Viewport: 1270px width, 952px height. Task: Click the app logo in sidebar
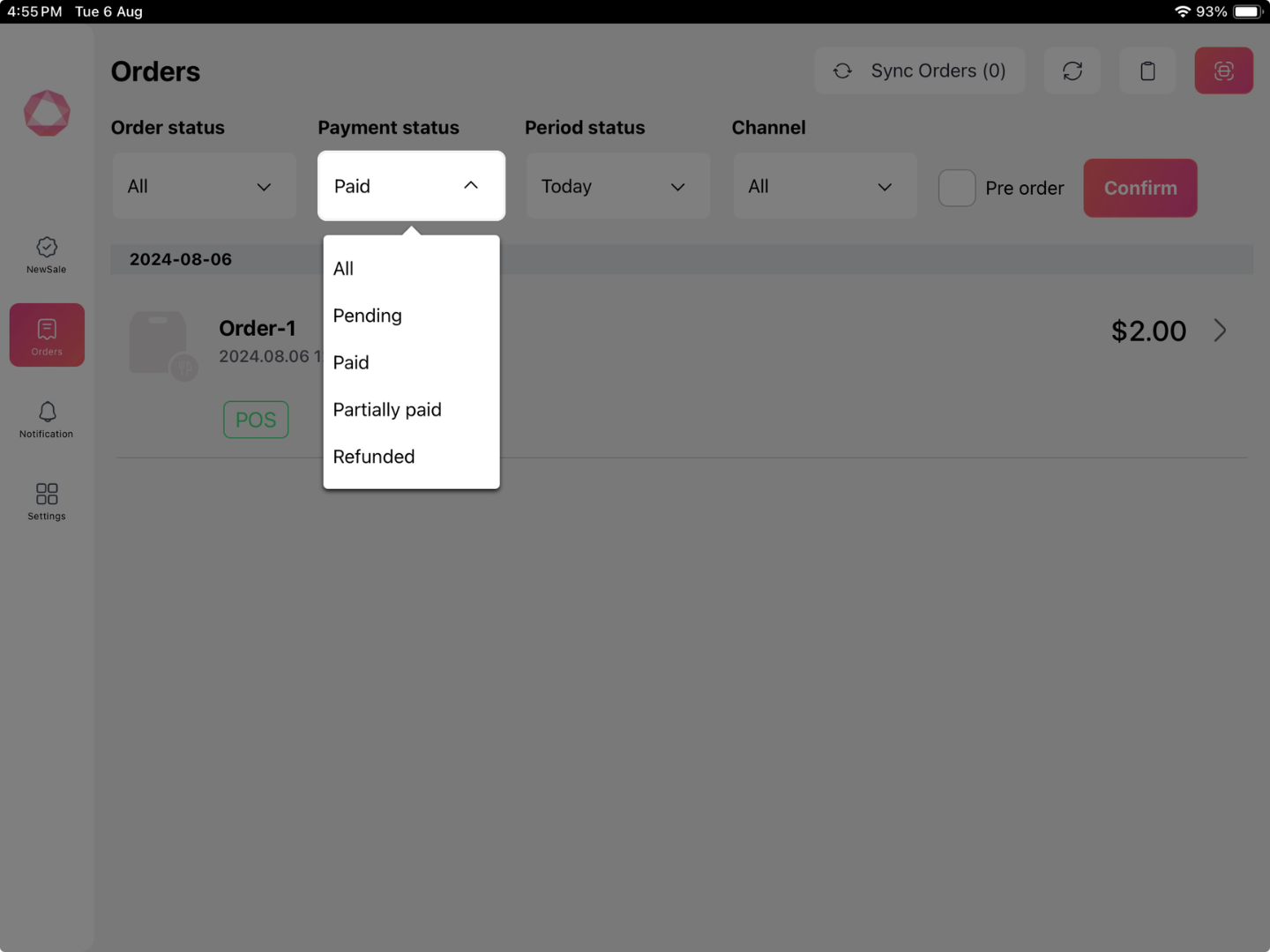tap(47, 114)
